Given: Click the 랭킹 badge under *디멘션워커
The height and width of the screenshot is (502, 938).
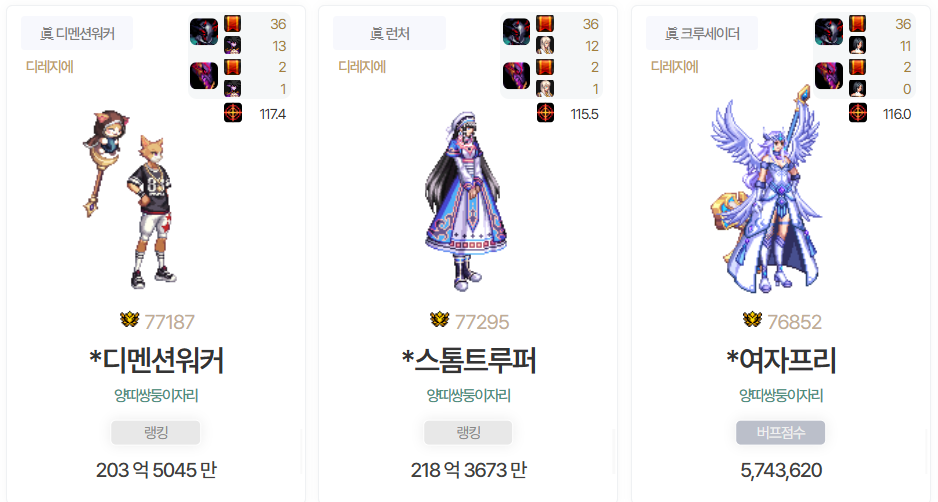Looking at the screenshot, I should click(156, 433).
